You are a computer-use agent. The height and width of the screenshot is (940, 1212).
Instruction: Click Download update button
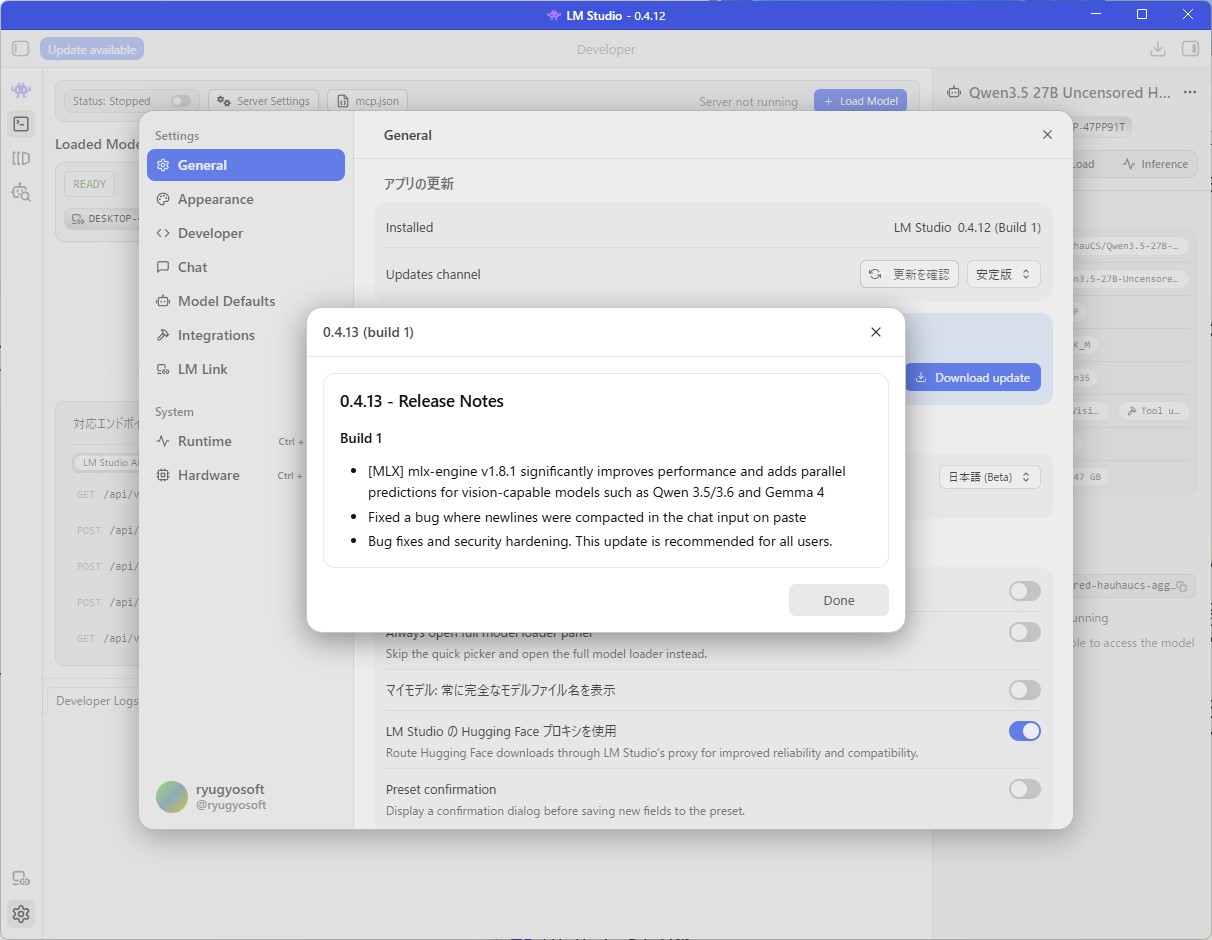click(973, 377)
